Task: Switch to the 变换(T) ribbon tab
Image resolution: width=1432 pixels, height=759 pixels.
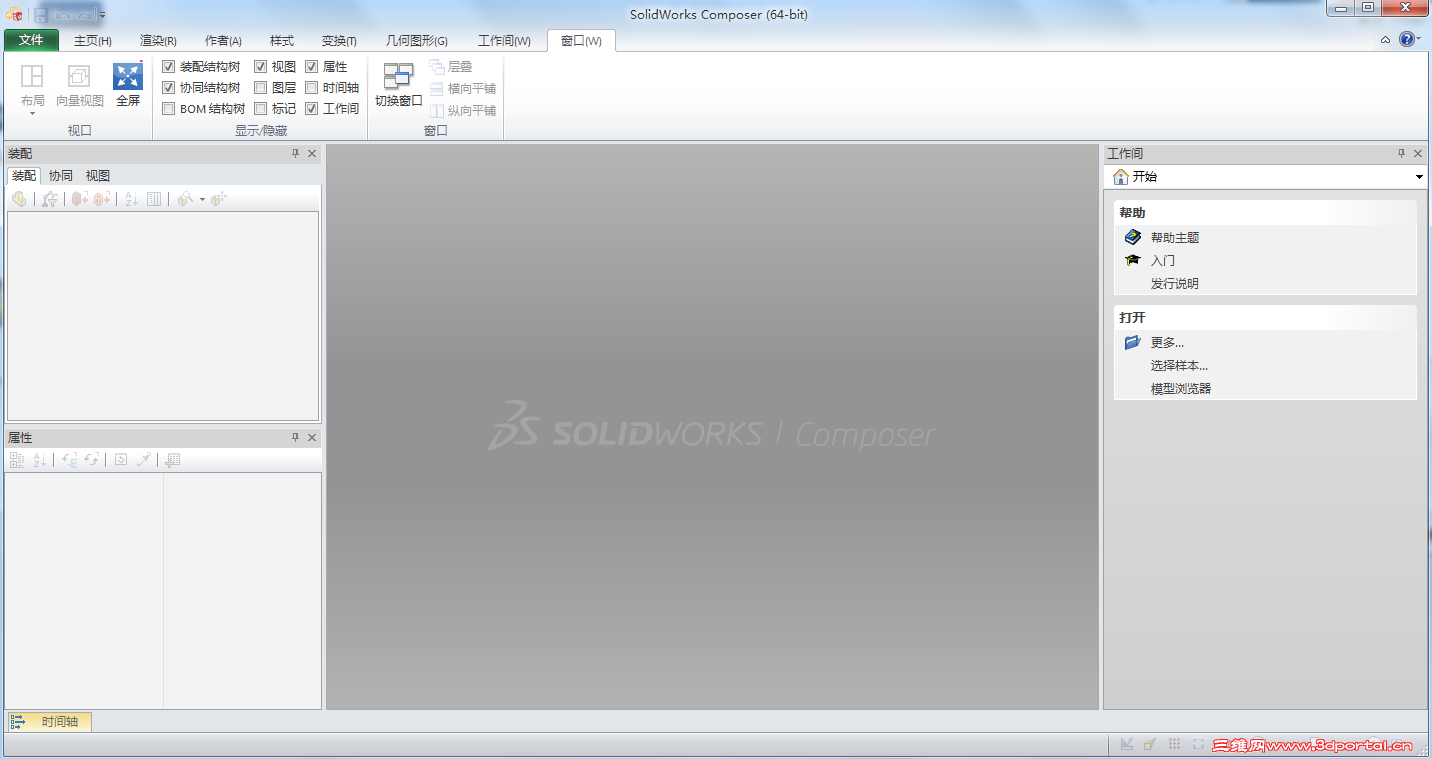Action: pos(339,41)
